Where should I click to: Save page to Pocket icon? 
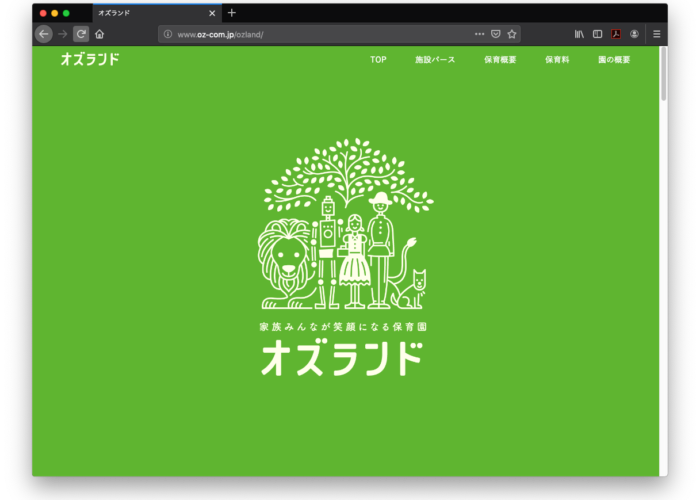point(495,34)
